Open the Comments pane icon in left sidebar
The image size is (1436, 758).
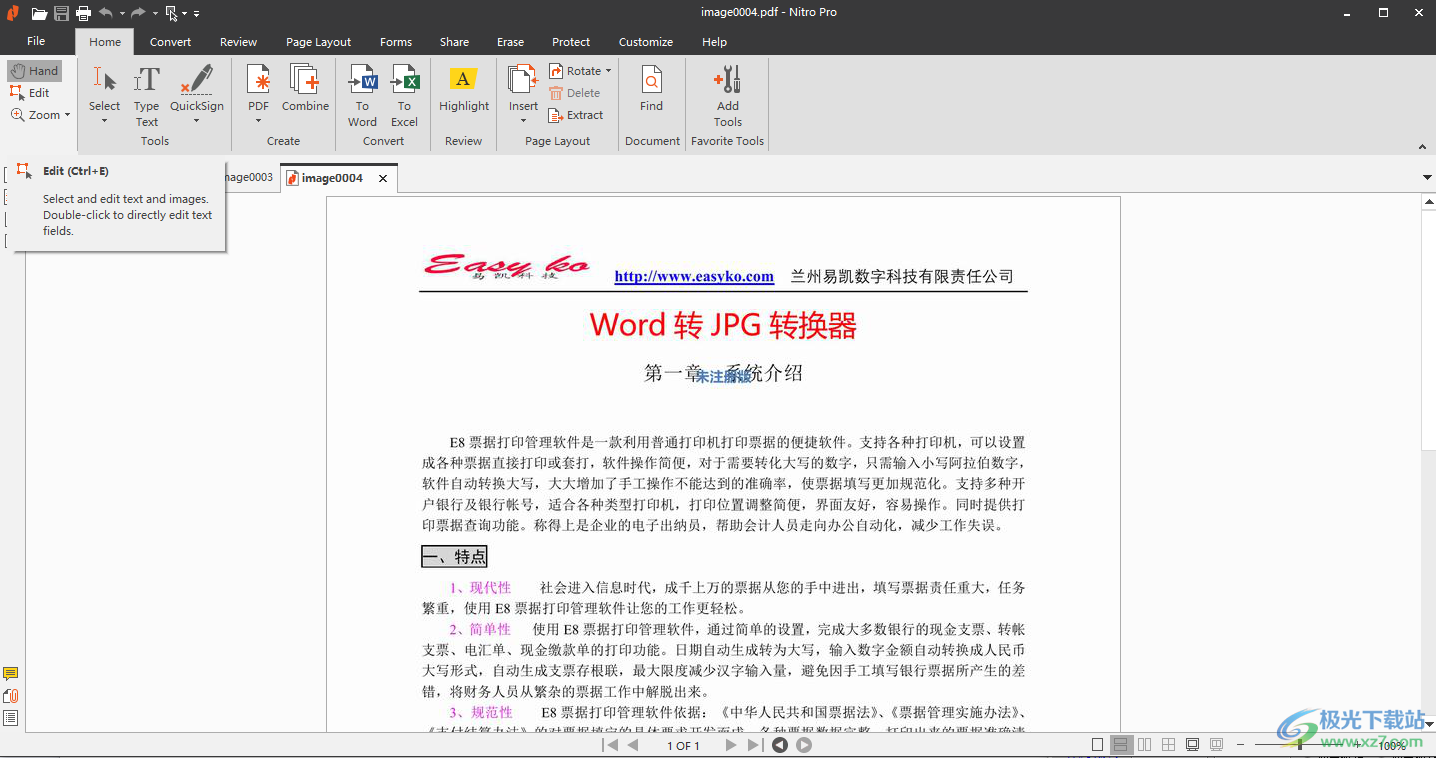pyautogui.click(x=11, y=674)
